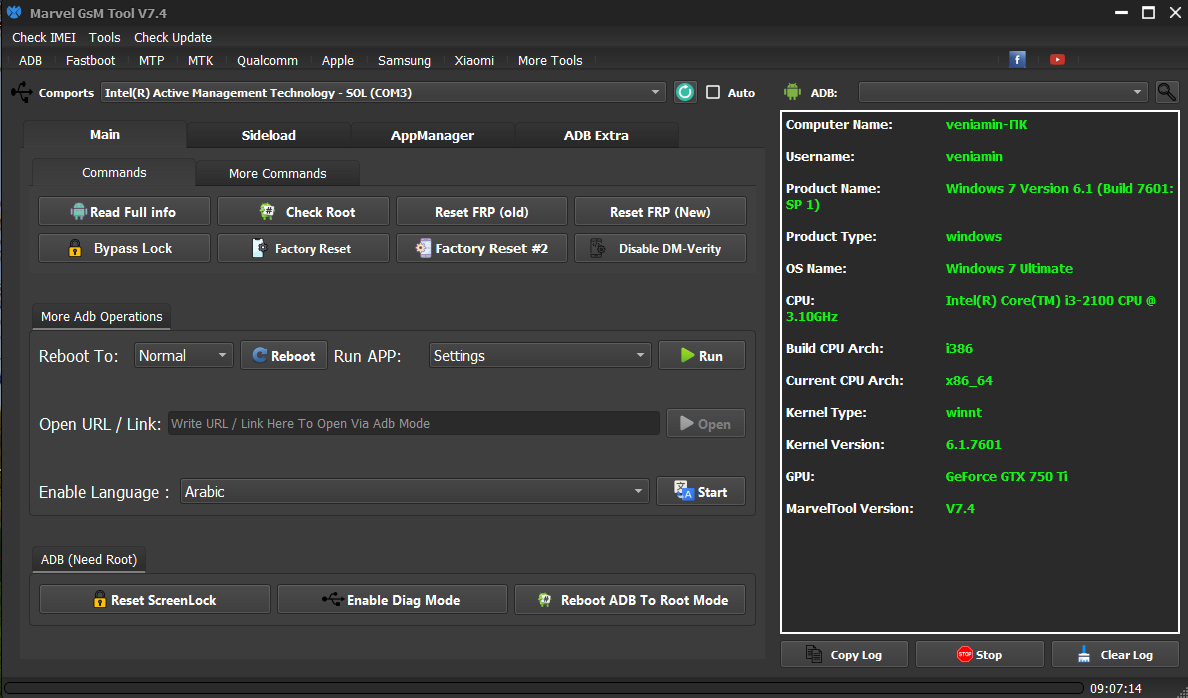Open the Run APP Settings dropdown

tap(539, 355)
